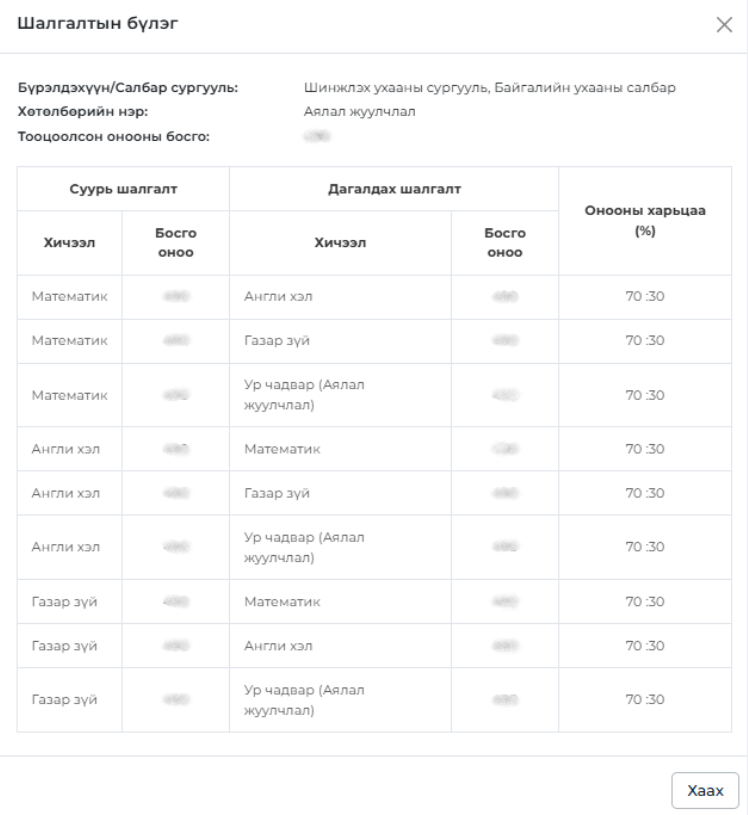The width and height of the screenshot is (748, 815).
Task: Select the Суурь шалгалт column header
Action: tap(123, 189)
